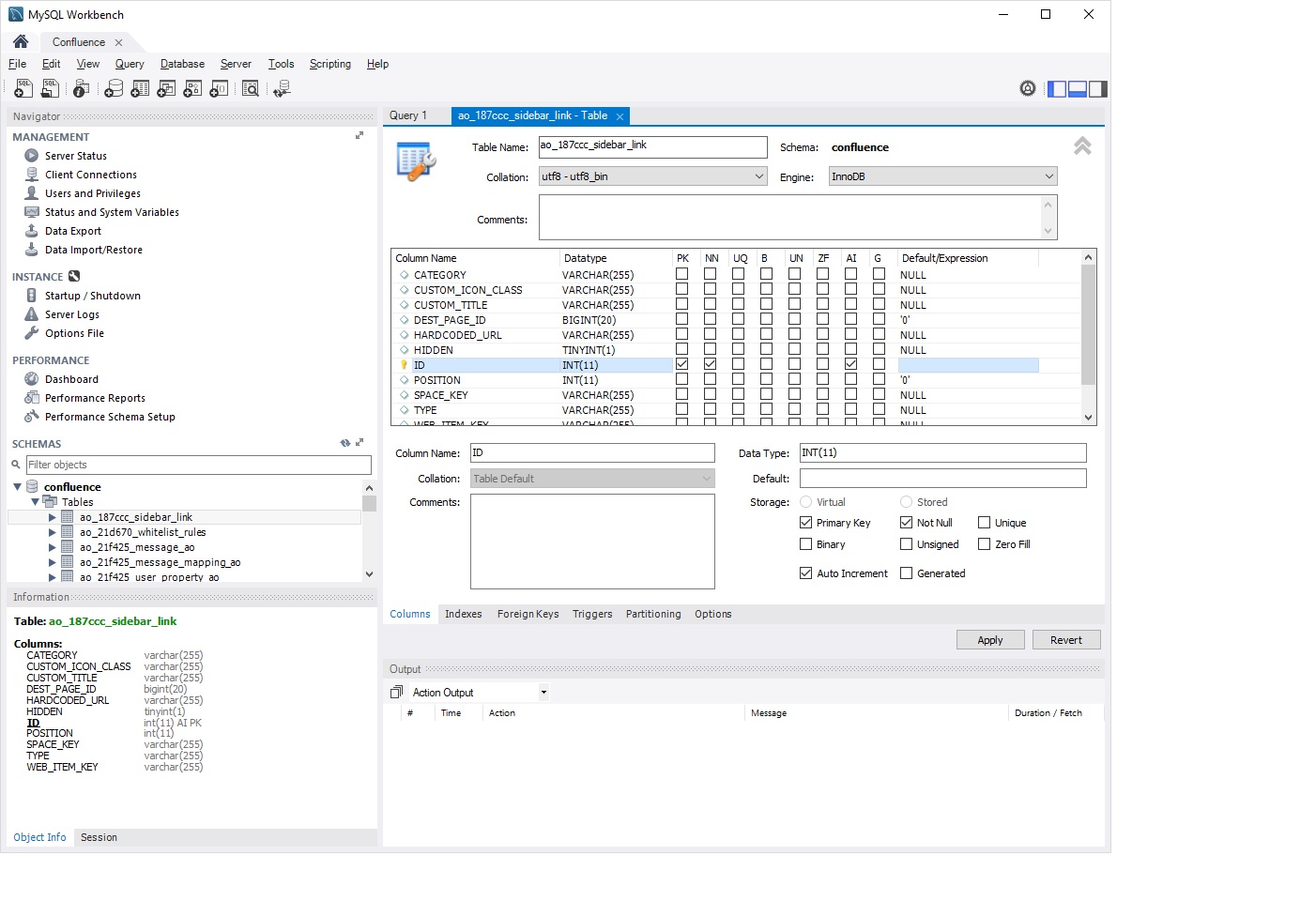This screenshot has height=901, width=1316.
Task: Open preferences via the gear icon
Action: click(1028, 88)
